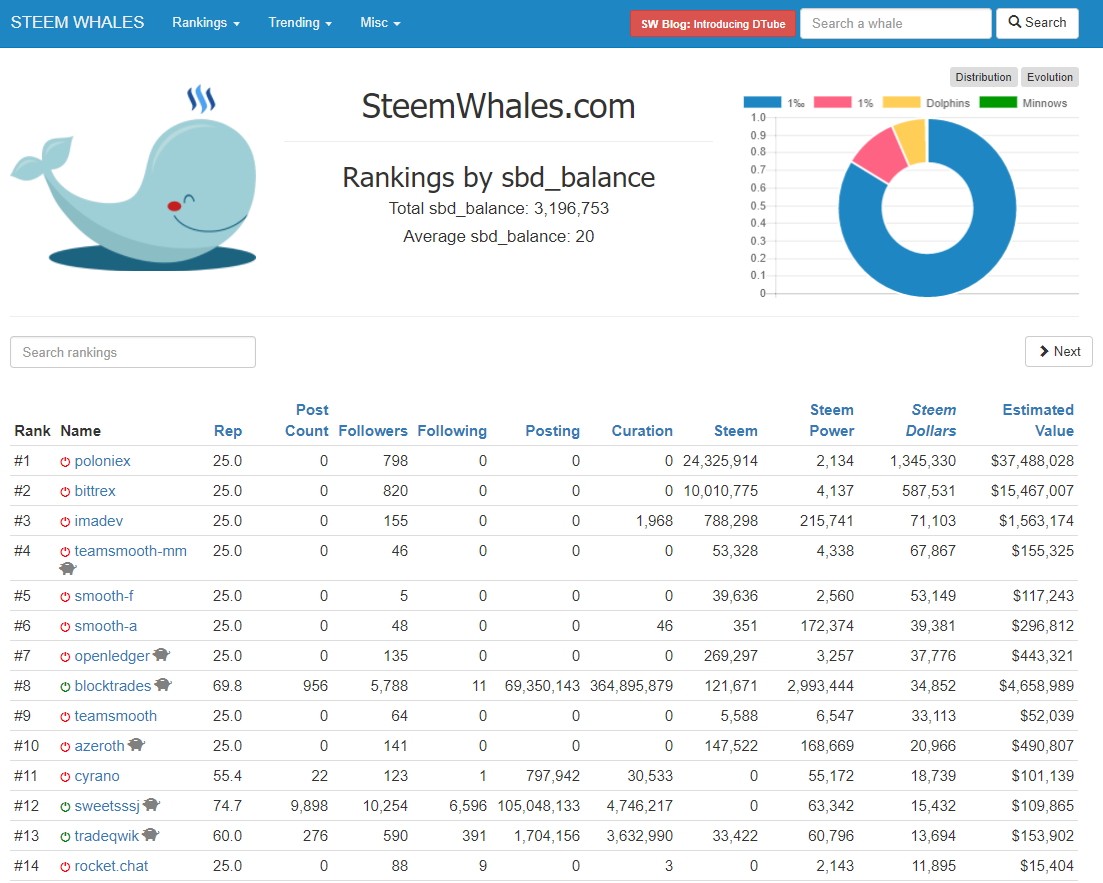Toggle the green Minnows legend swatch
The width and height of the screenshot is (1103, 883).
[x=997, y=103]
